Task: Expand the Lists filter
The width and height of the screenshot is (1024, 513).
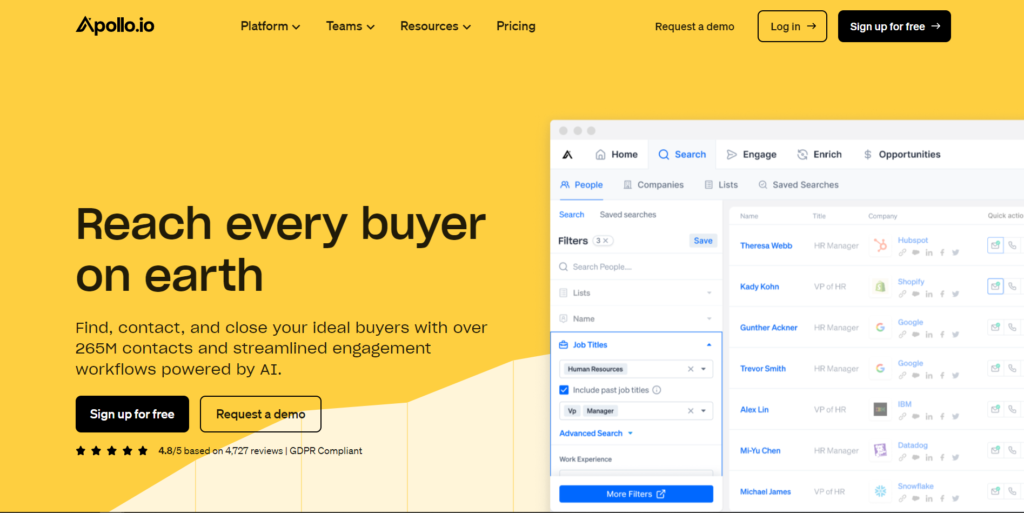Action: (637, 293)
